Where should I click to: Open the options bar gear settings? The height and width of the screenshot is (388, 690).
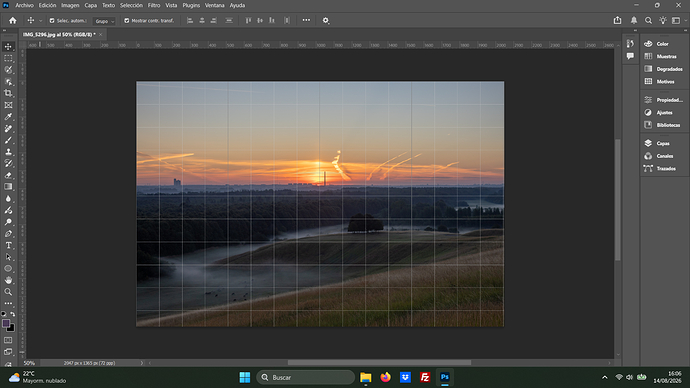(326, 20)
